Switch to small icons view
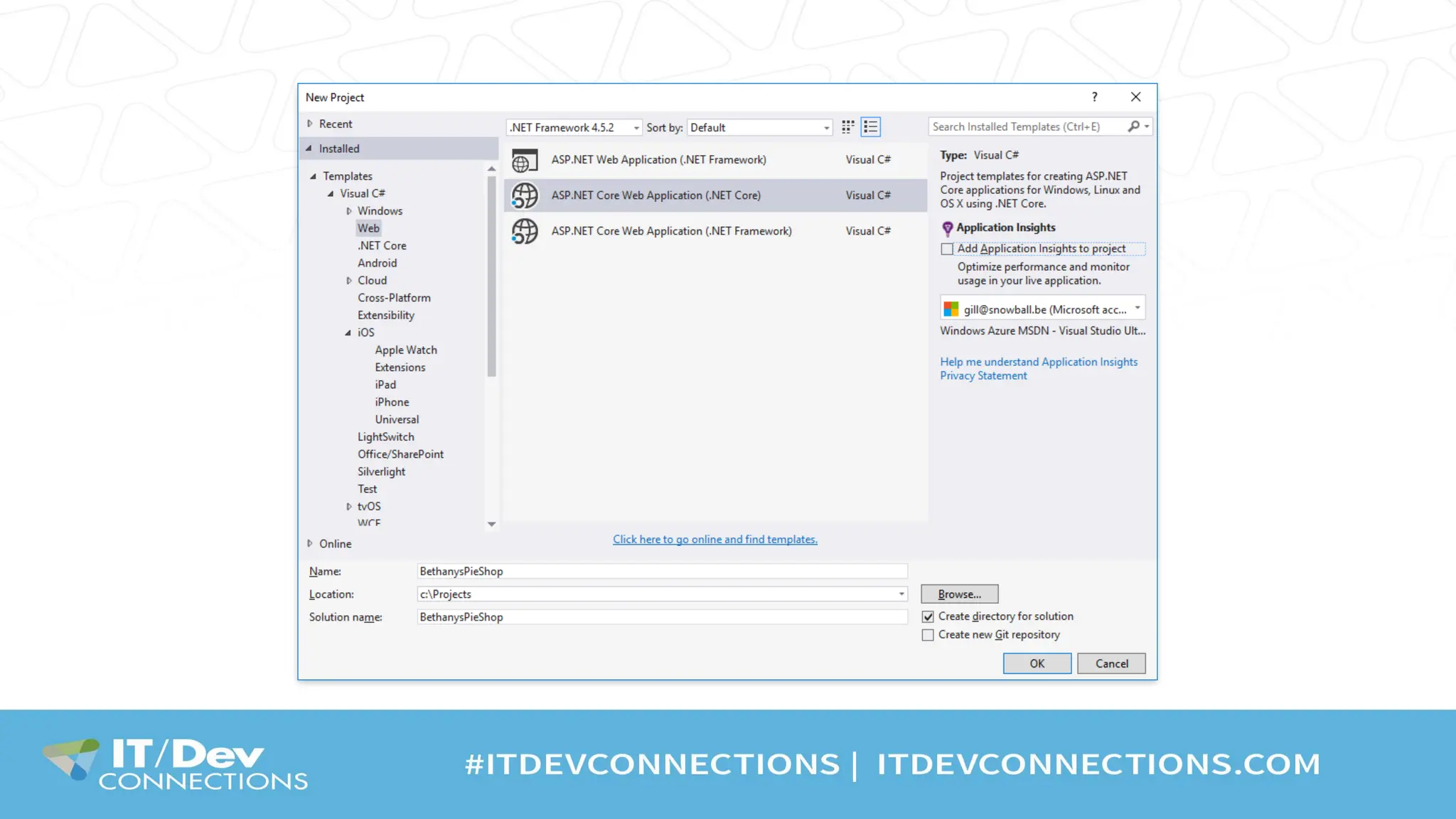This screenshot has height=819, width=1456. tap(847, 127)
